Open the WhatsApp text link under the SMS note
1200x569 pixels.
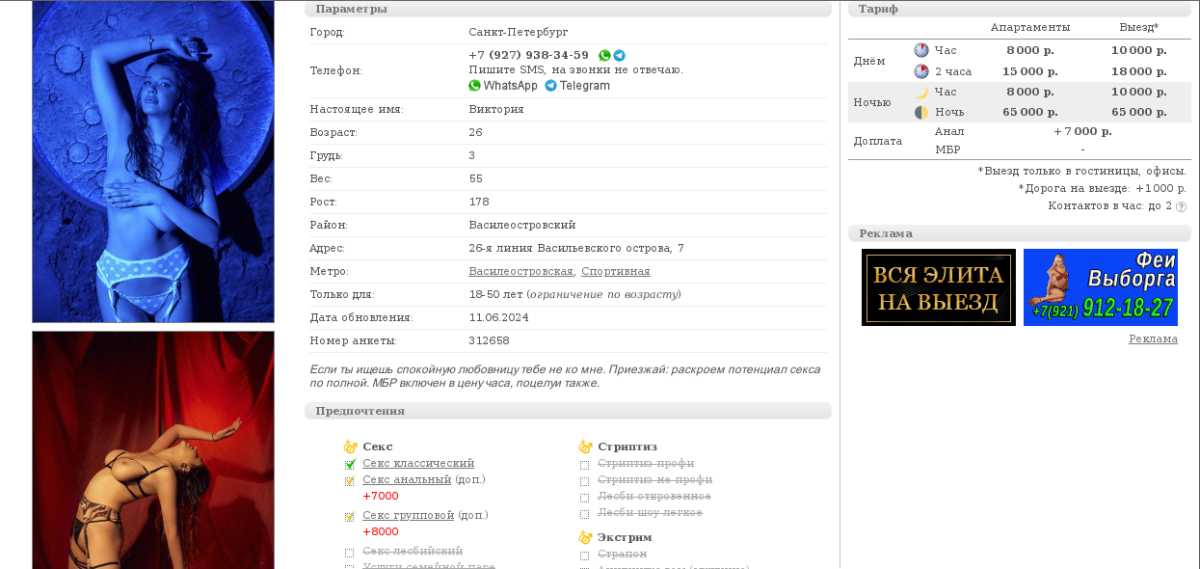(x=503, y=86)
